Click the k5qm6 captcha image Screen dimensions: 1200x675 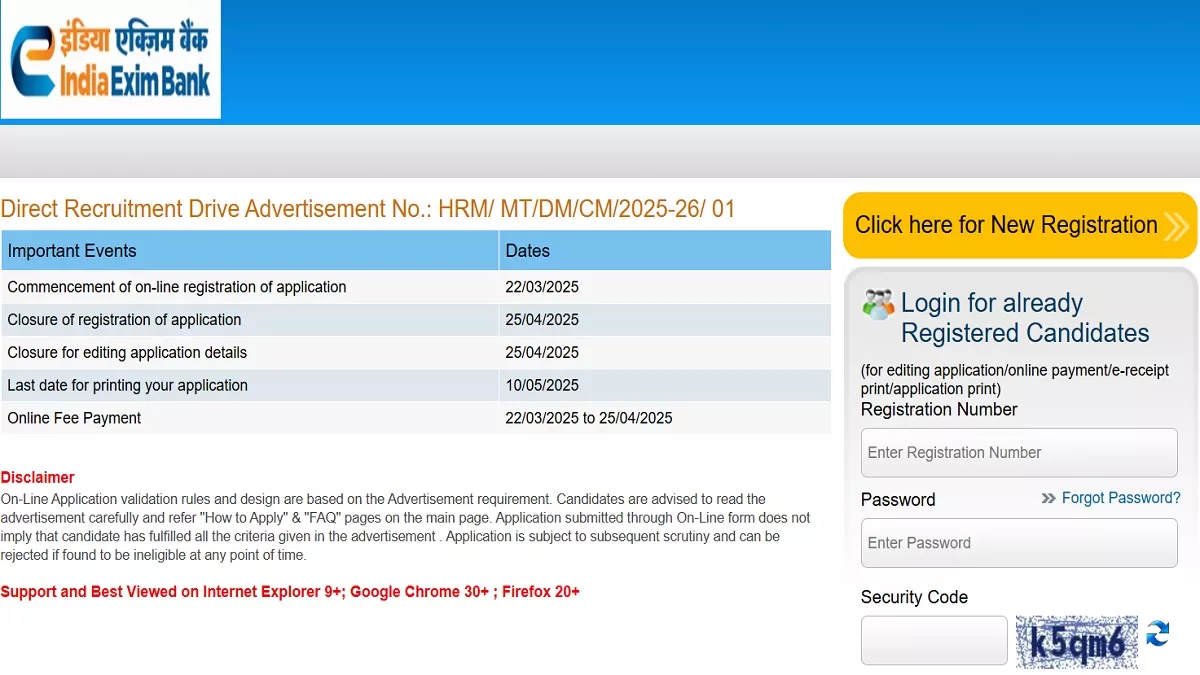pyautogui.click(x=1076, y=641)
